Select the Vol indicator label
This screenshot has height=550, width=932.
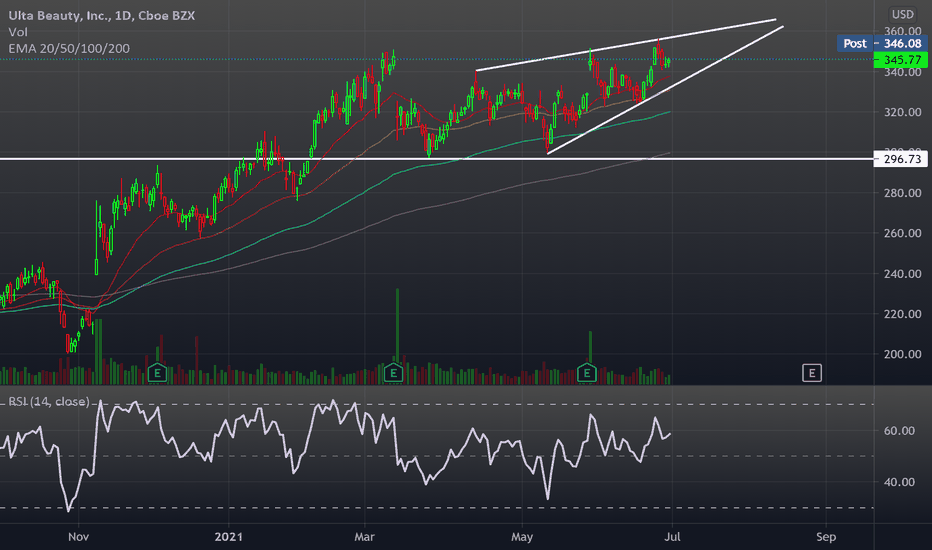pyautogui.click(x=18, y=32)
